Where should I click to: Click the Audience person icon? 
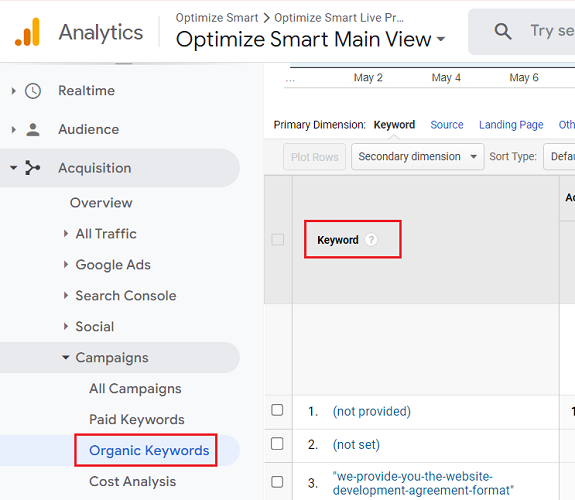pyautogui.click(x=33, y=129)
